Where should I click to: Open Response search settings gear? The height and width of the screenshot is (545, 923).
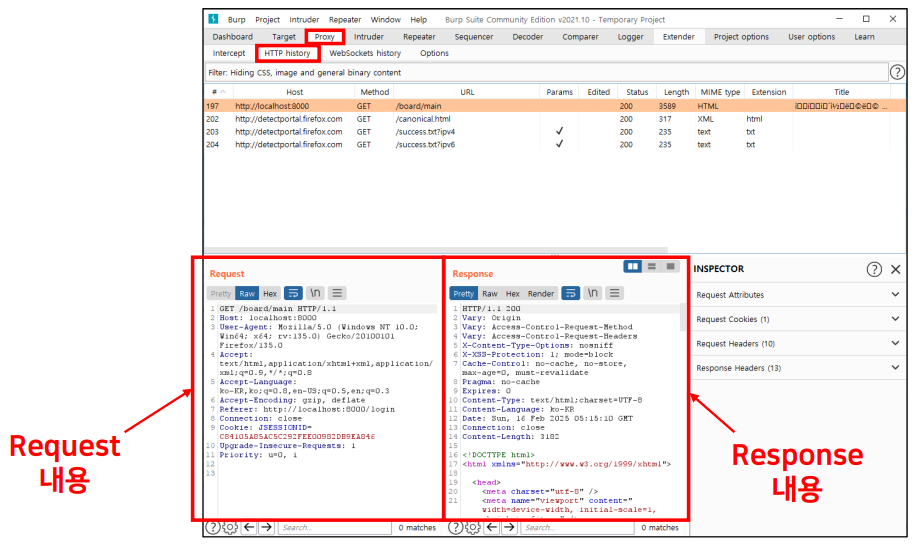click(x=473, y=527)
